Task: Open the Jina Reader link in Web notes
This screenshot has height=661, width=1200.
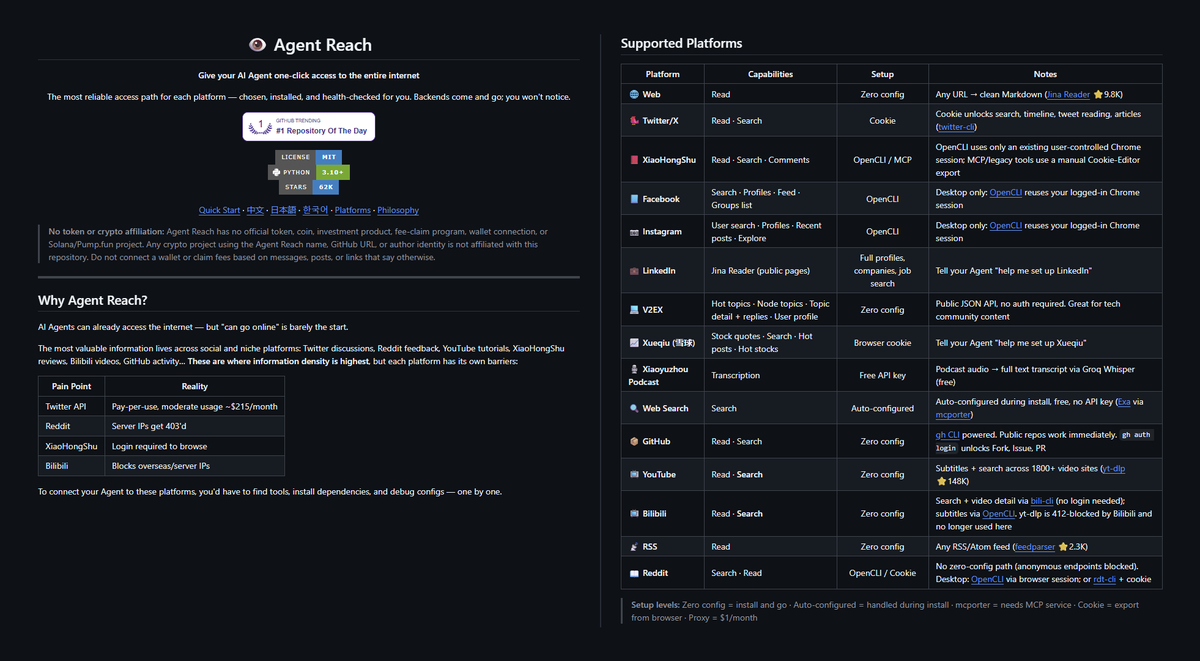Action: [x=1069, y=94]
